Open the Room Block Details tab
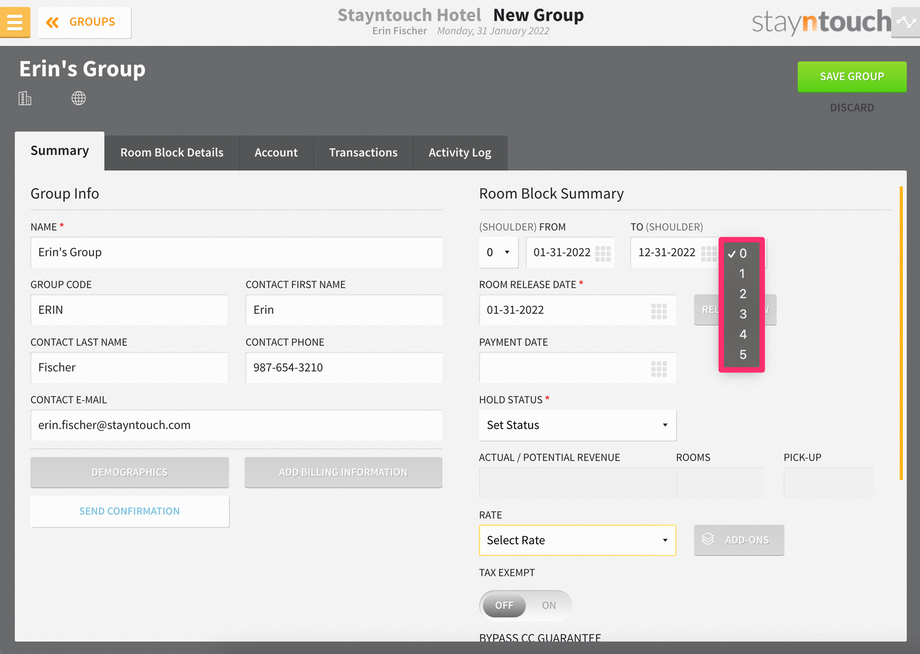 tap(172, 153)
